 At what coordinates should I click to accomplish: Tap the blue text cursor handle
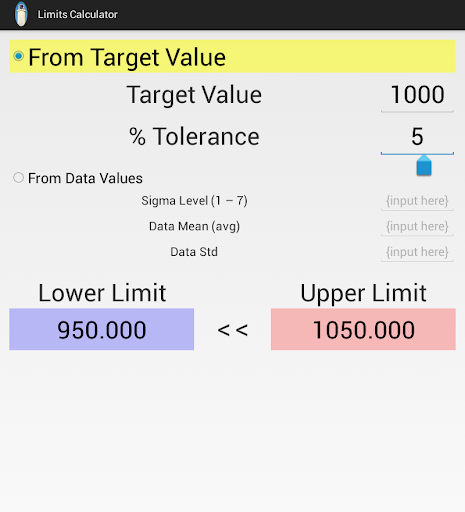(x=424, y=165)
